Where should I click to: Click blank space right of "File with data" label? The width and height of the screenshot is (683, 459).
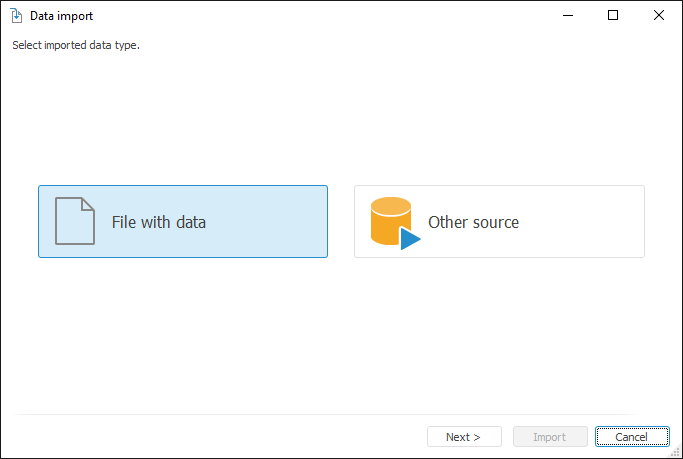point(270,222)
